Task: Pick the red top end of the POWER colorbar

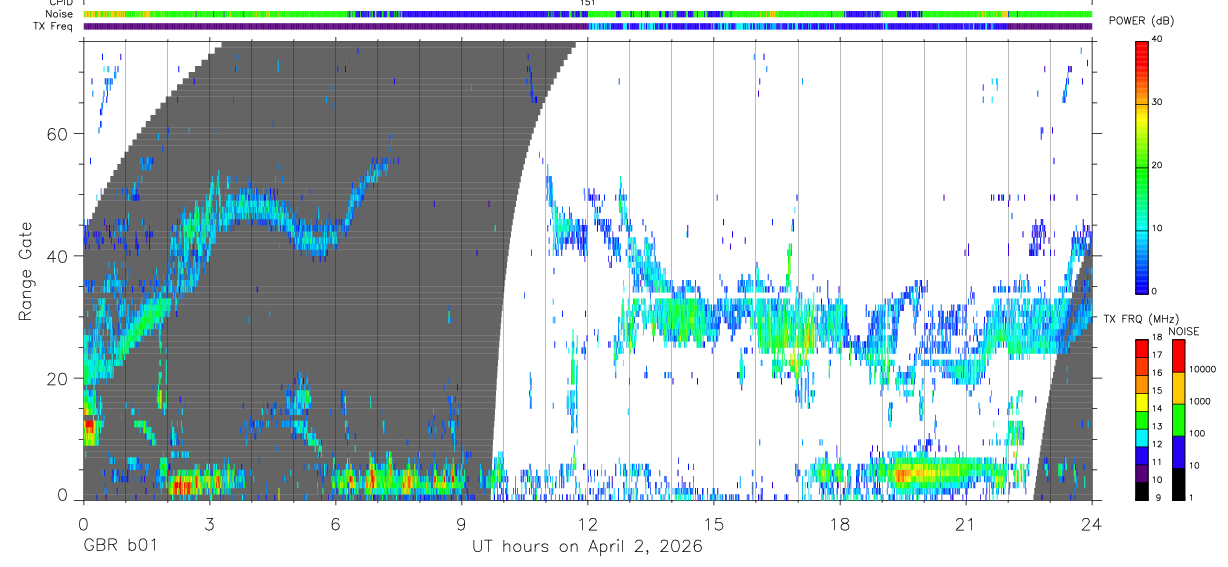Action: tap(1142, 48)
